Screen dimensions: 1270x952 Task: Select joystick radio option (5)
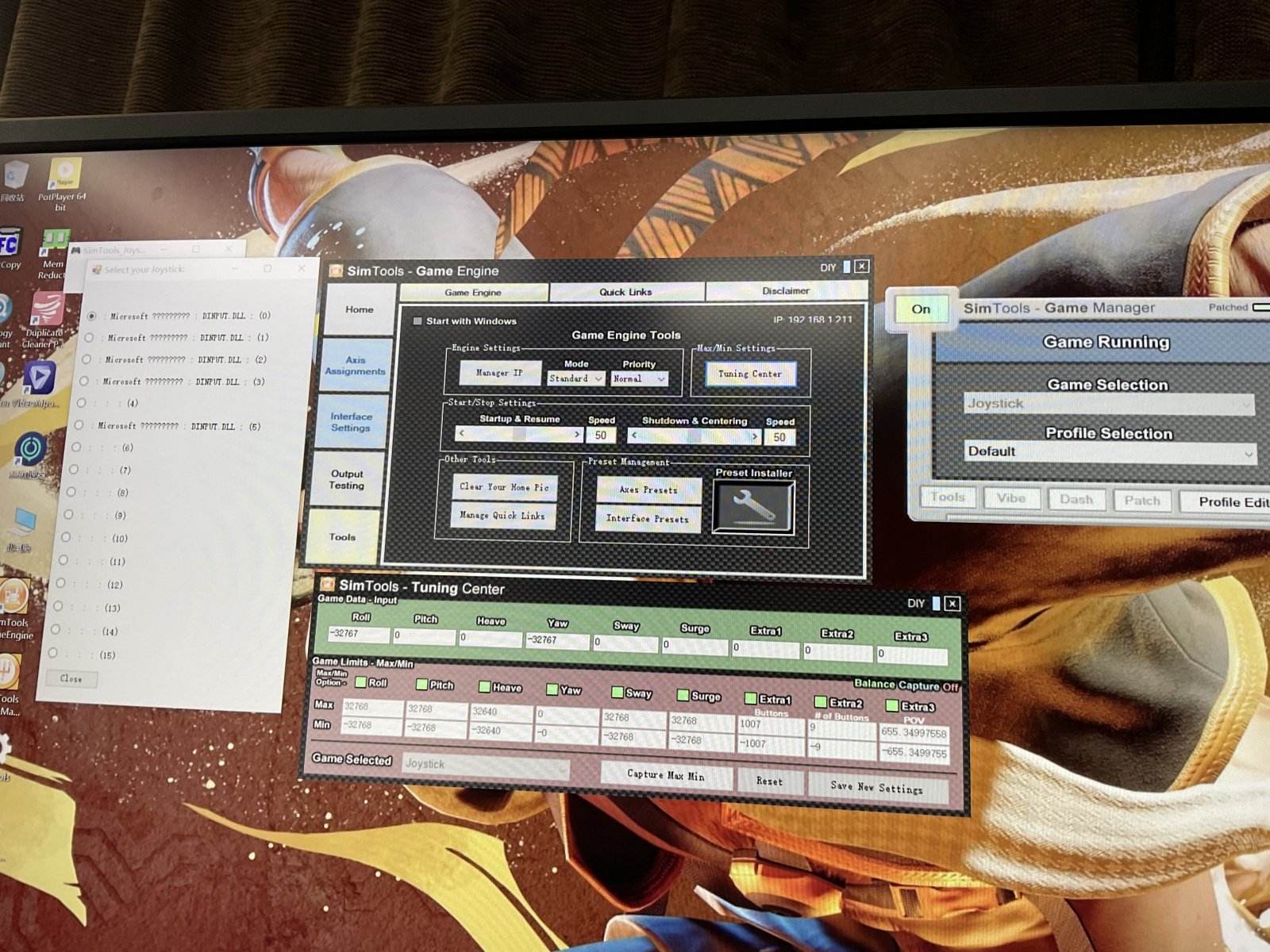coord(79,425)
